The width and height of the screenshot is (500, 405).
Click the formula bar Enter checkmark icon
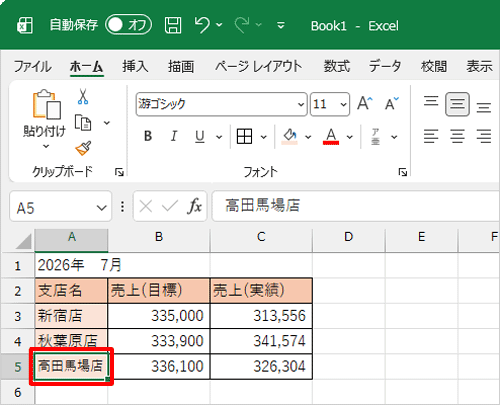(x=170, y=206)
